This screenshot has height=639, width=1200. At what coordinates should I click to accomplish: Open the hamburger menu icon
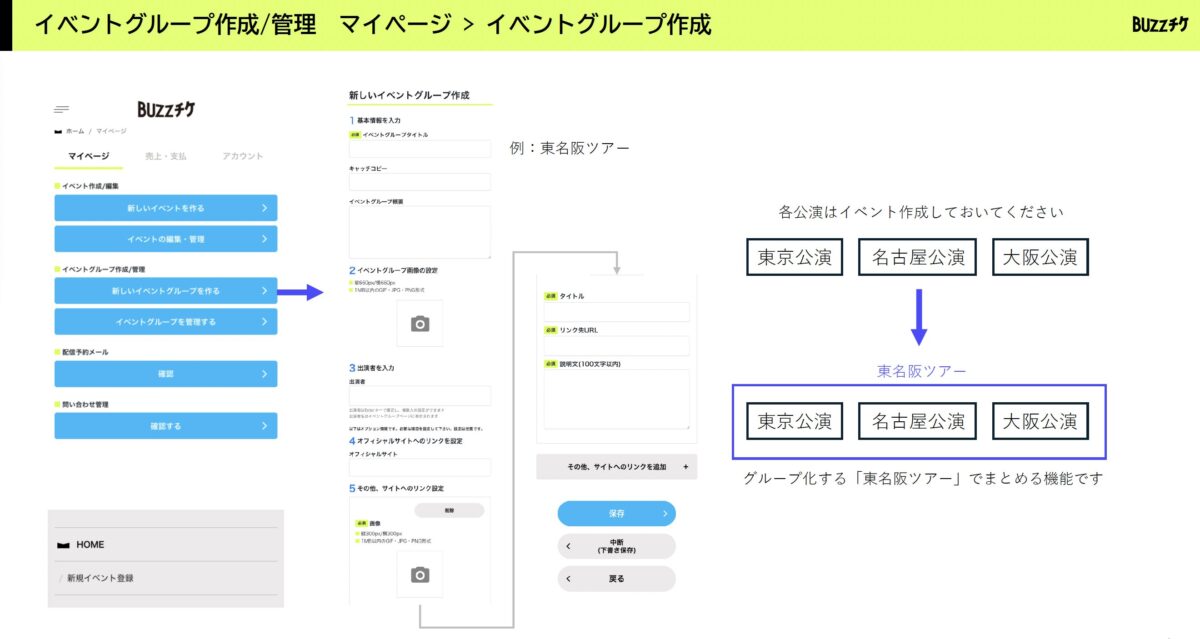click(x=62, y=109)
